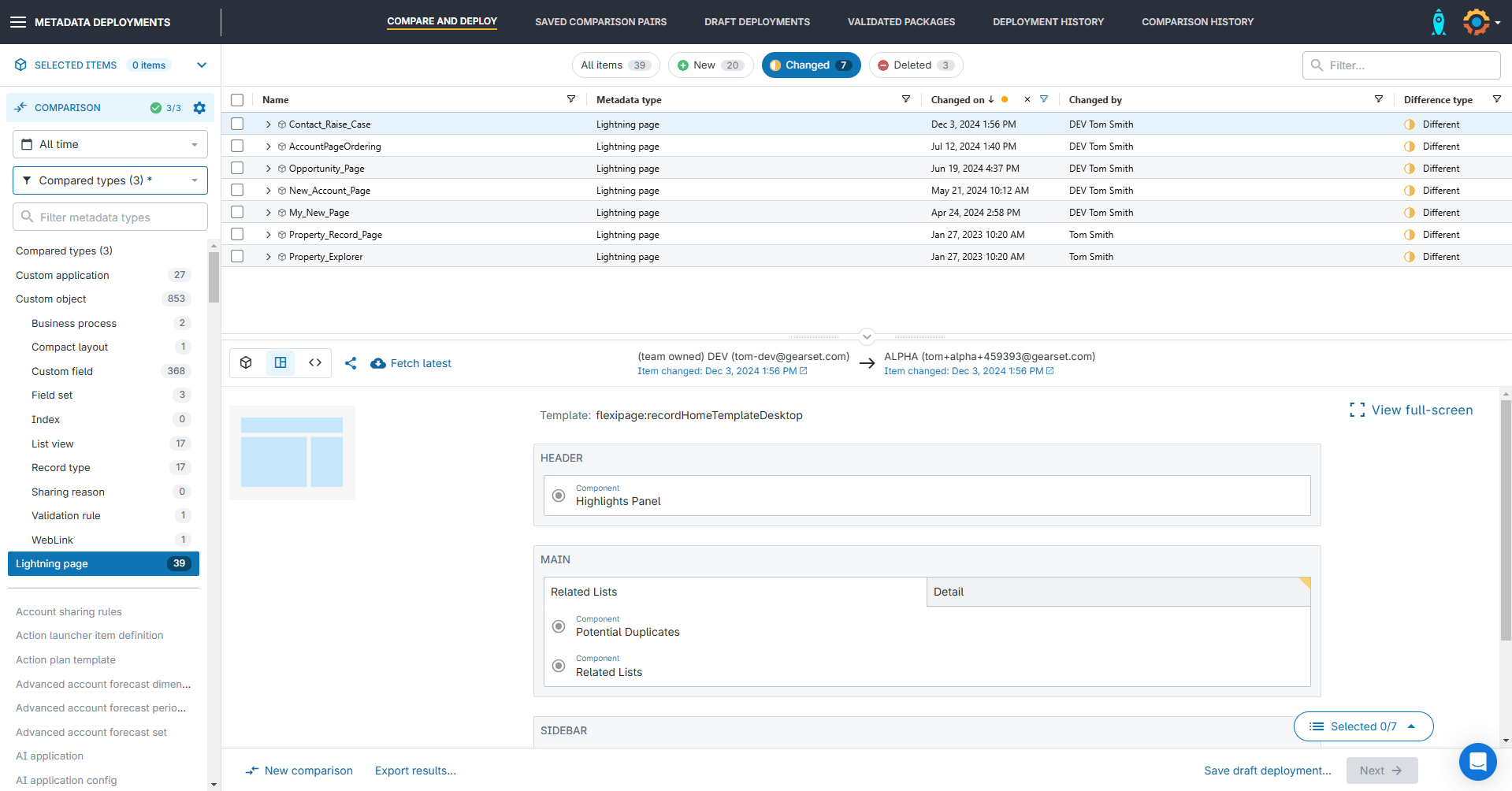1512x791 pixels.
Task: Click the share comparison icon
Action: tap(351, 363)
